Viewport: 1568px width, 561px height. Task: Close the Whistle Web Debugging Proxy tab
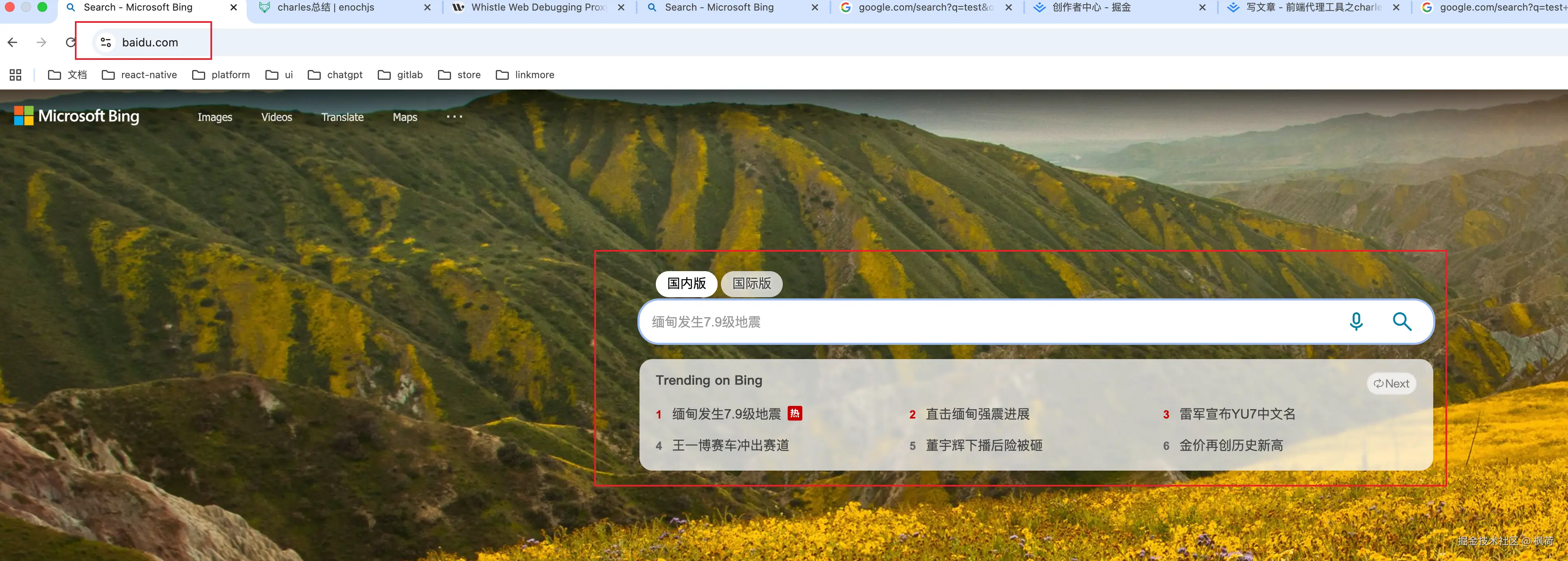click(x=621, y=8)
